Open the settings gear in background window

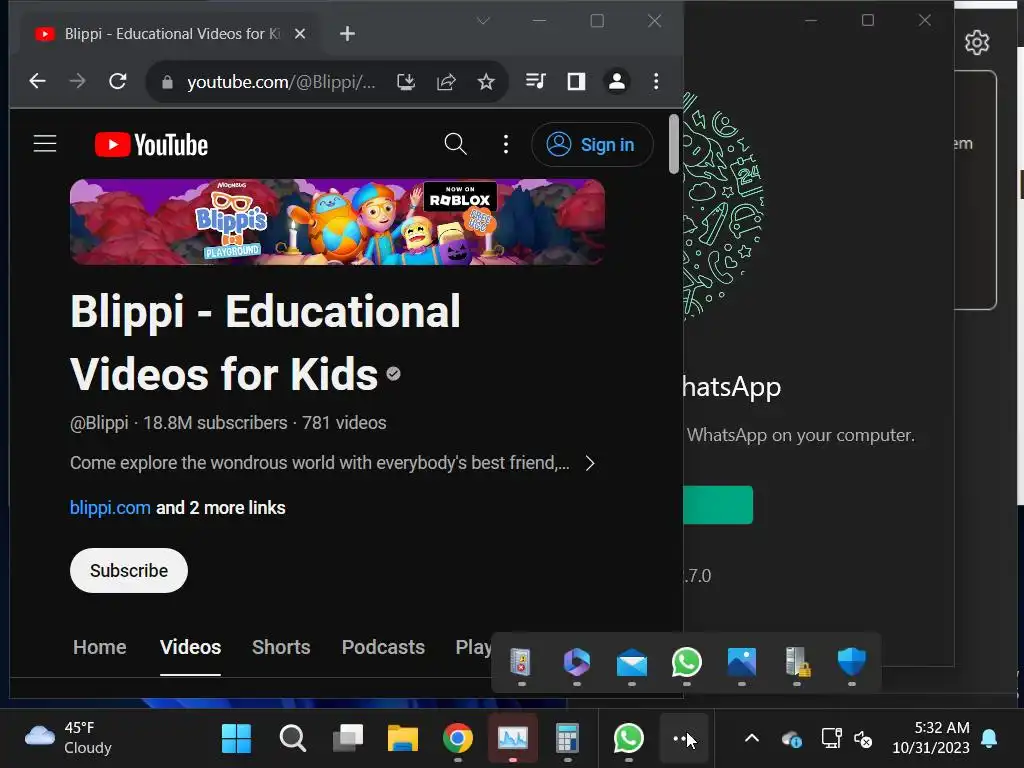click(977, 42)
